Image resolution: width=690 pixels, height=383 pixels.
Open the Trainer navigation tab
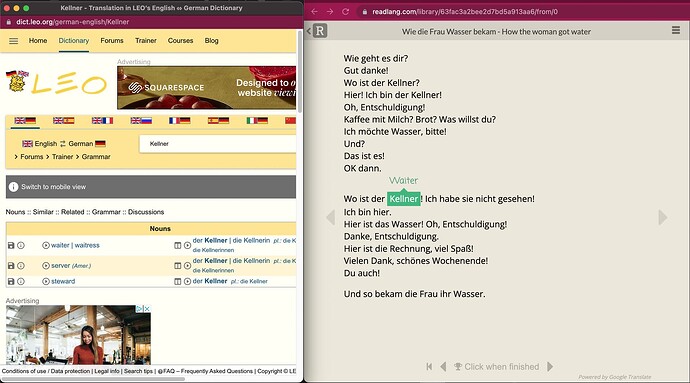[x=146, y=41]
